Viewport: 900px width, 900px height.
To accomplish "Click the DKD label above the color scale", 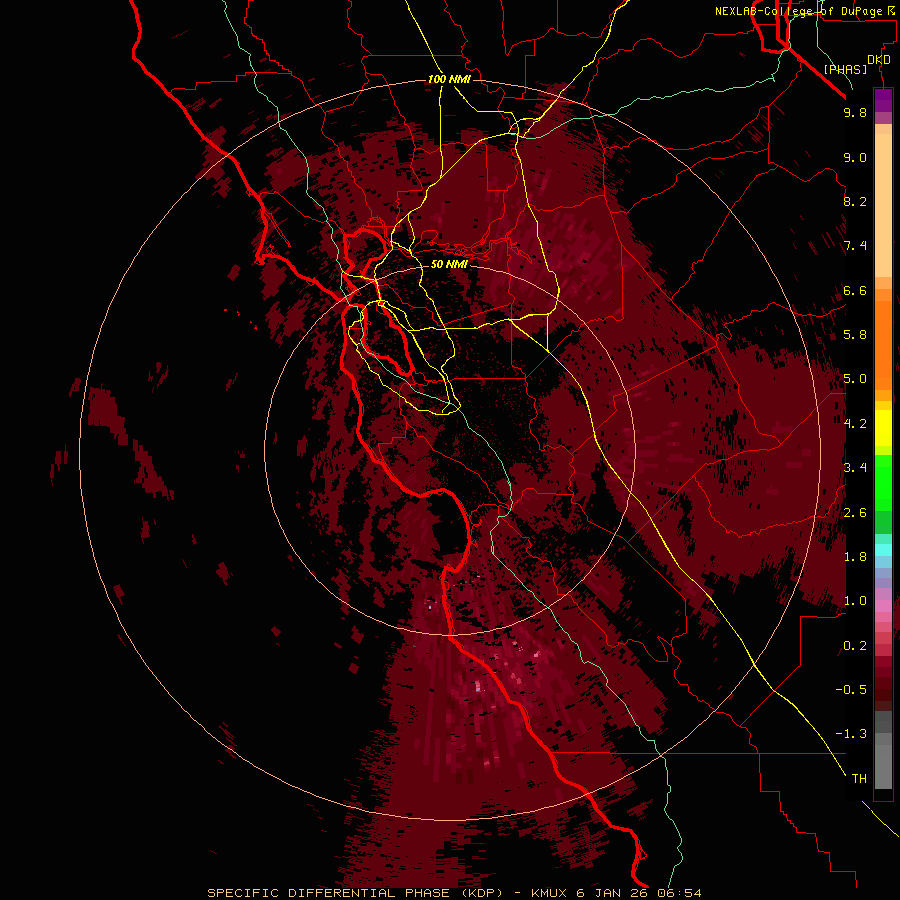I will pos(879,60).
